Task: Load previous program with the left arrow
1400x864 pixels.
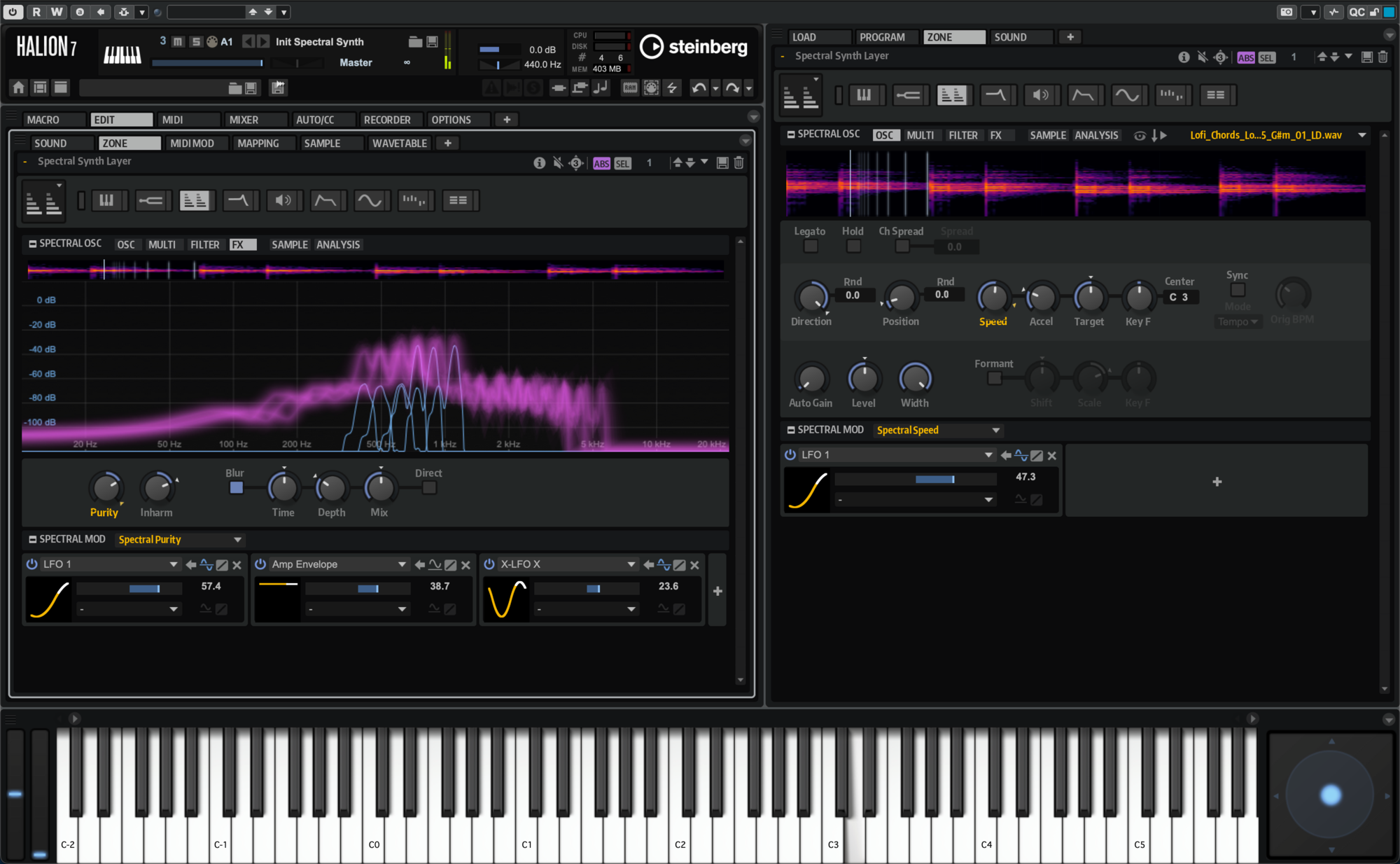Action: pyautogui.click(x=248, y=42)
